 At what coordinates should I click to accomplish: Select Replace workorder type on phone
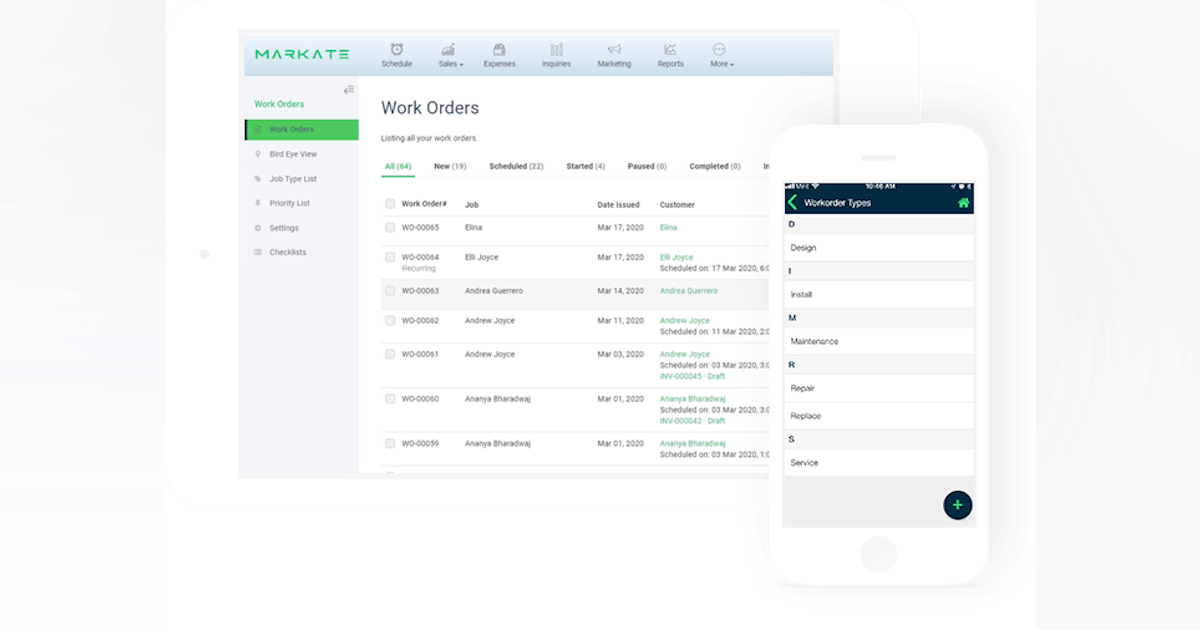click(879, 416)
